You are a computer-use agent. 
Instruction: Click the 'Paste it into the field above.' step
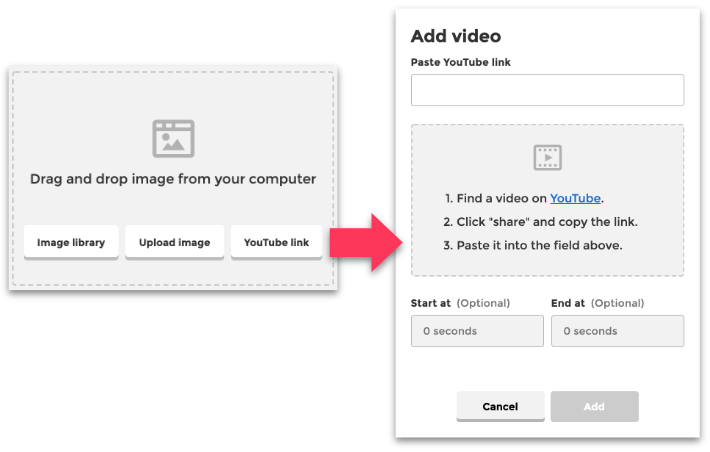(539, 245)
